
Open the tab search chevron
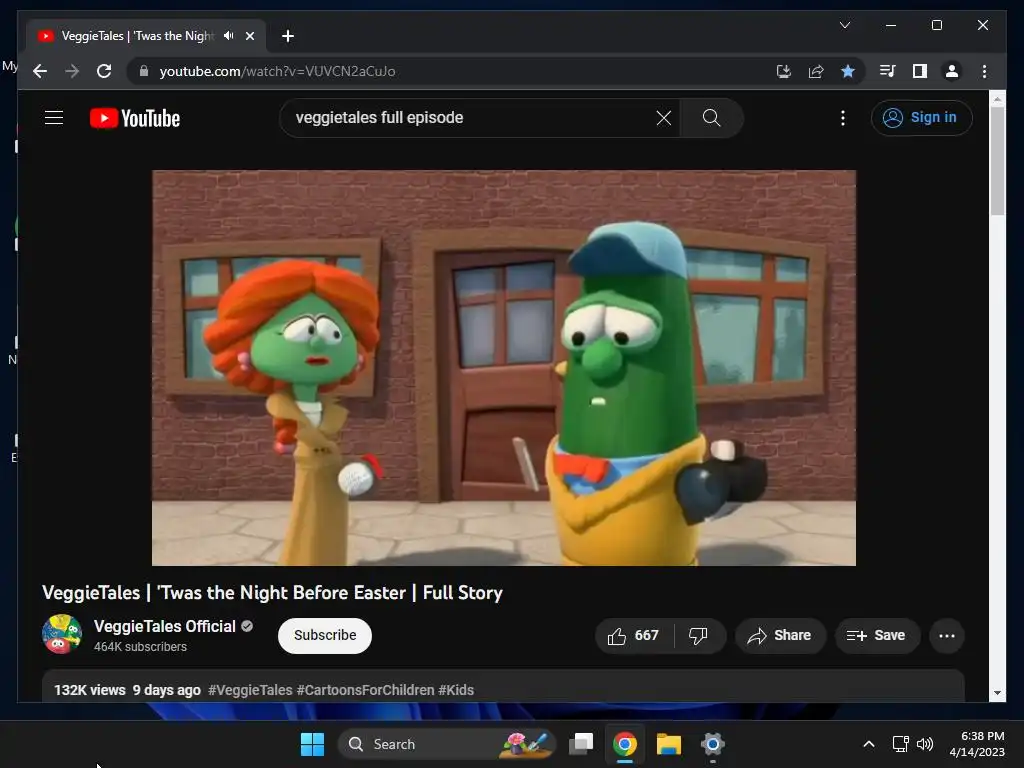844,25
